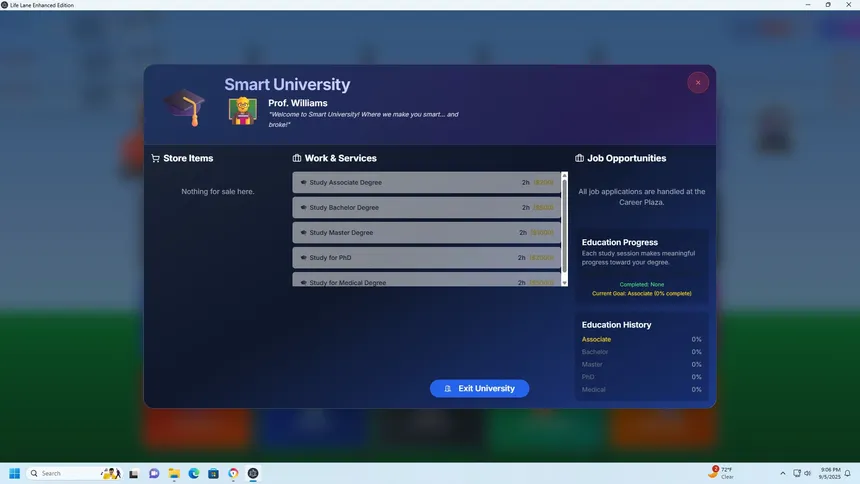Click the scroll up arrow in services list
This screenshot has height=484, width=860.
pyautogui.click(x=564, y=176)
